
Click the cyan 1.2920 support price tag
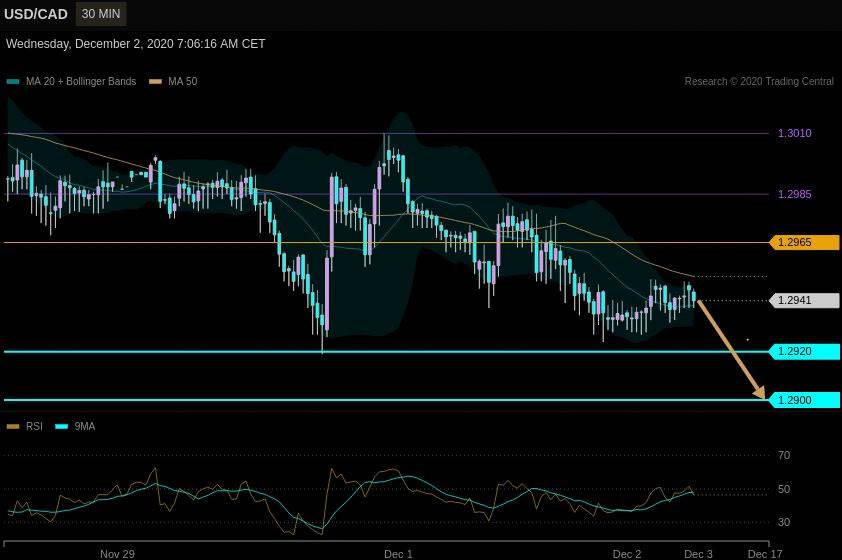(804, 352)
